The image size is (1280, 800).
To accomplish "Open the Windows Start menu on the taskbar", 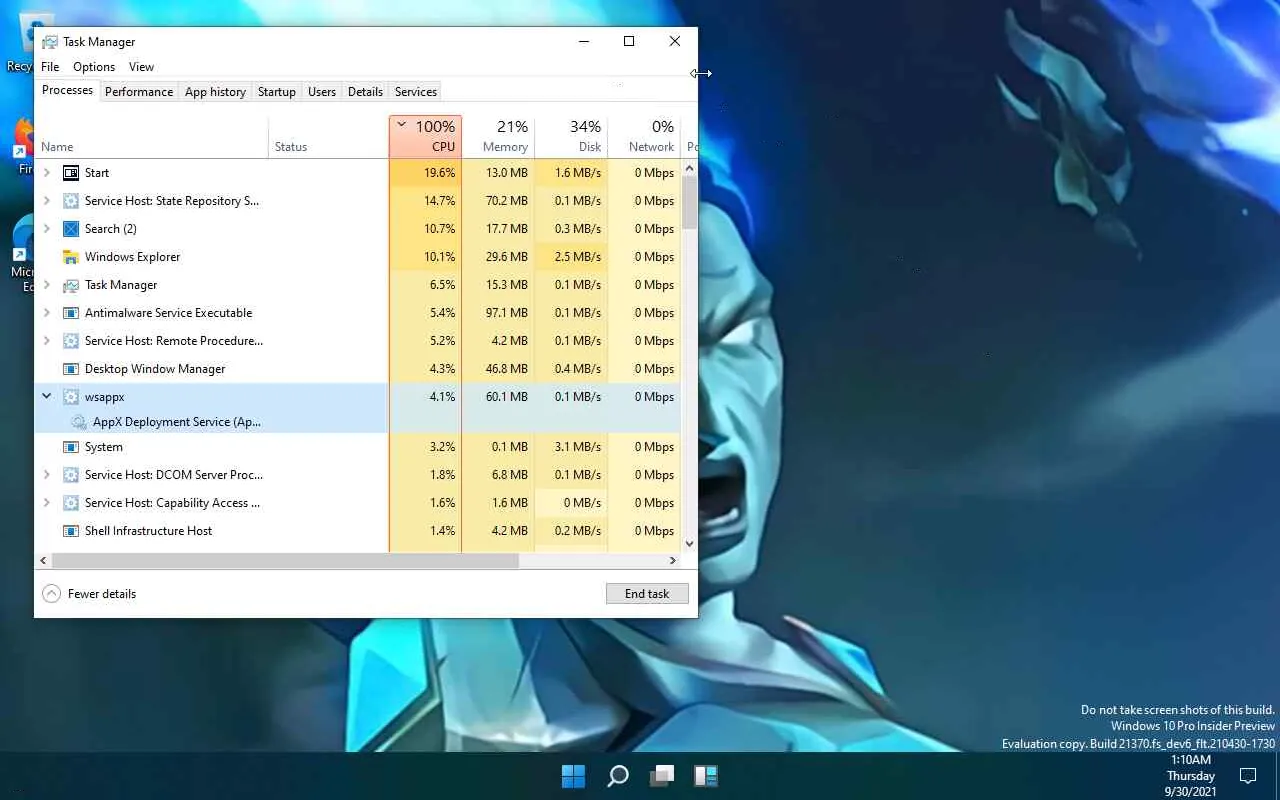I will pyautogui.click(x=573, y=775).
